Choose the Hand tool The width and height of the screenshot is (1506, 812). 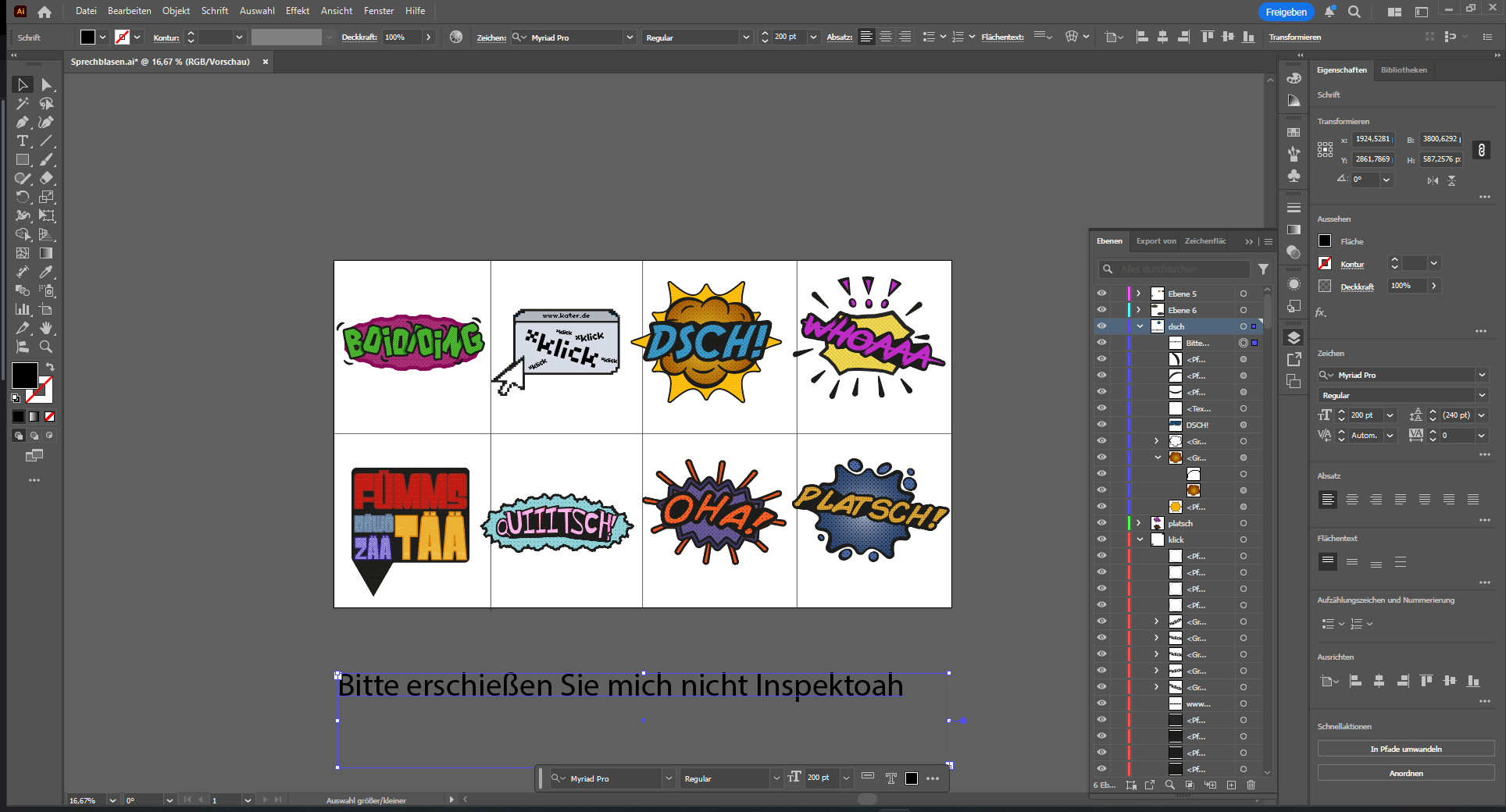point(46,328)
